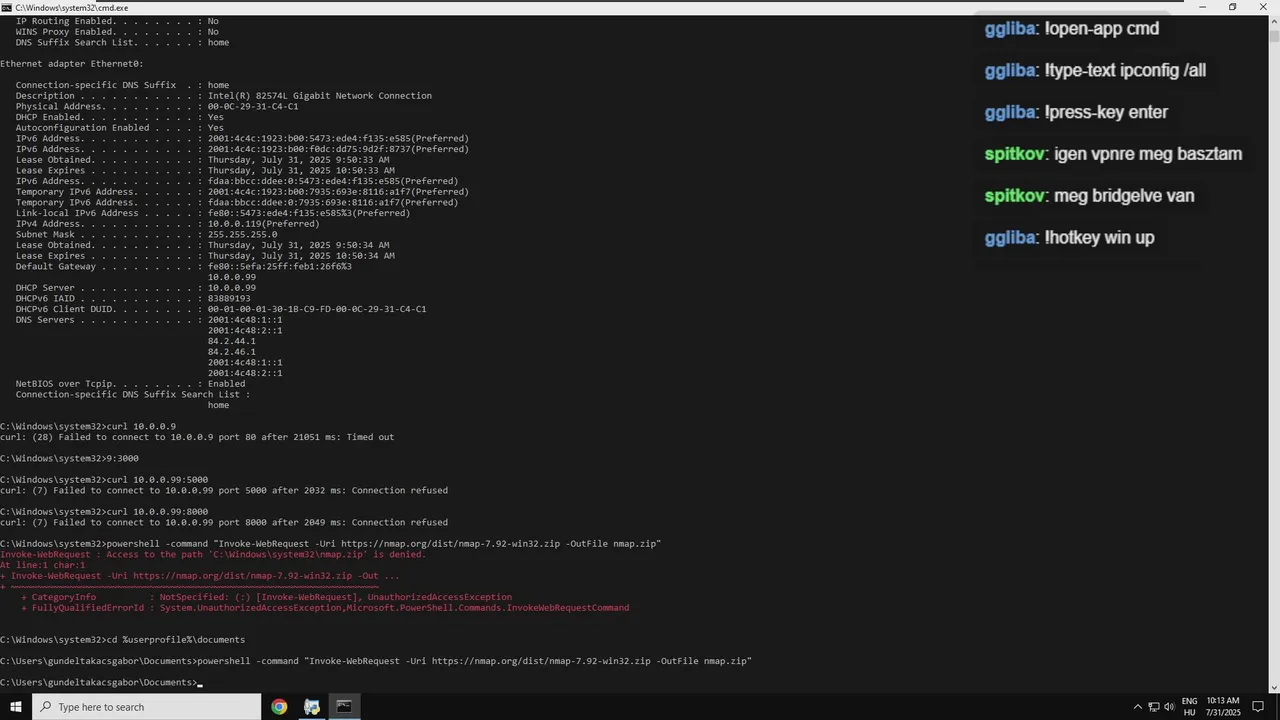
Task: Click the red FullyQualifiedErrorId line
Action: click(x=325, y=607)
